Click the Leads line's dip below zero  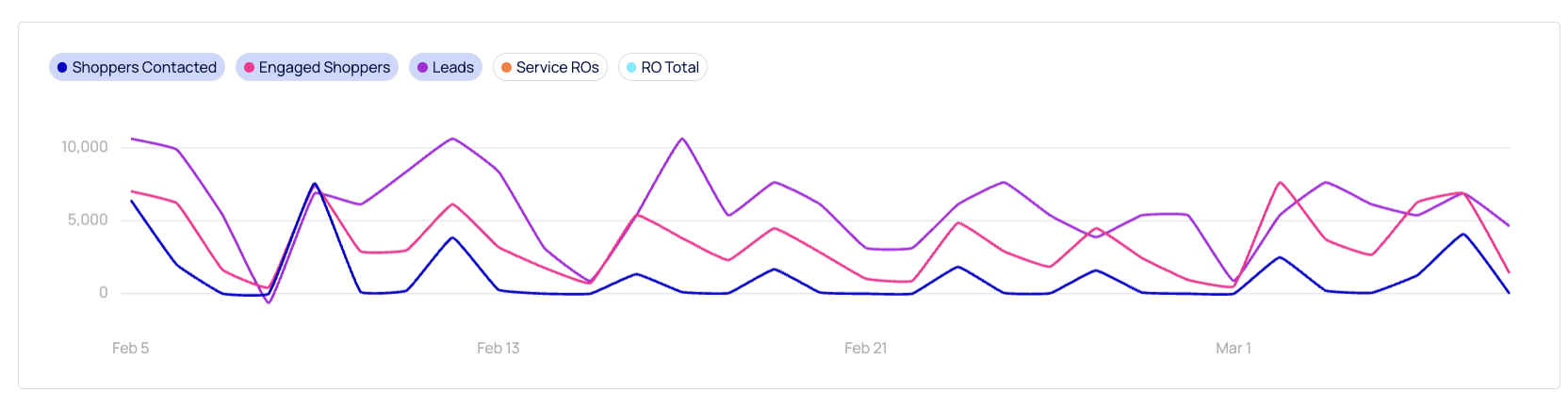point(269,303)
